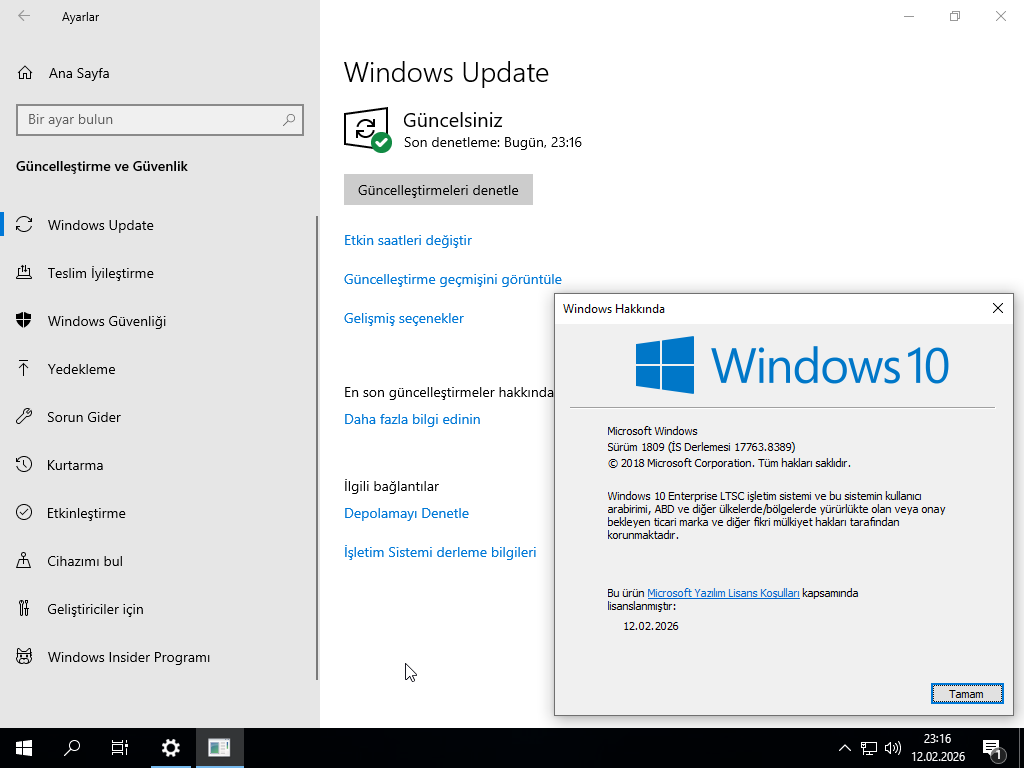Open the Sorun Gider wrench icon

[x=24, y=417]
